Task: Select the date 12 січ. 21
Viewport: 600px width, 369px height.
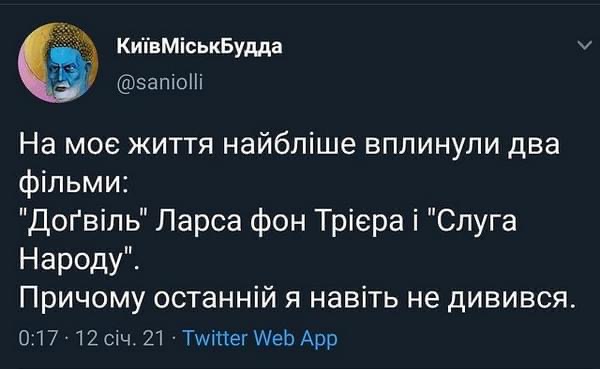Action: 120,338
